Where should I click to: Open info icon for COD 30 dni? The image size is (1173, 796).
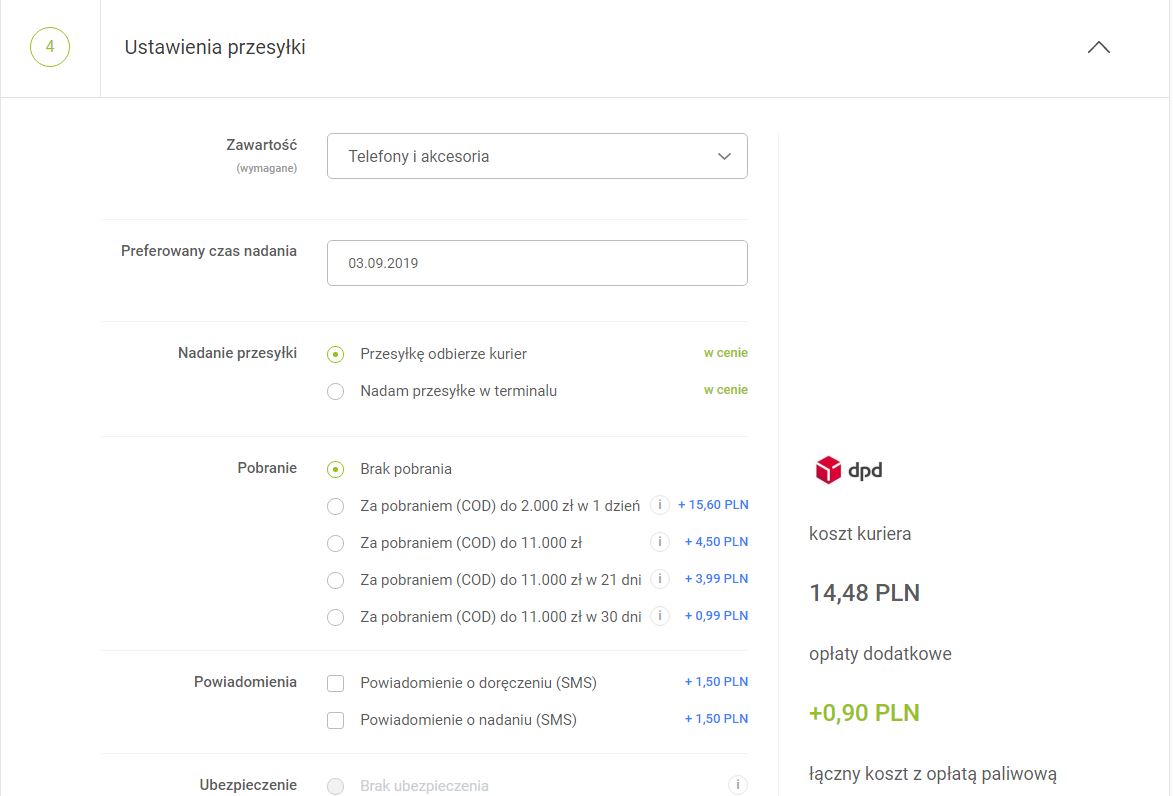pyautogui.click(x=659, y=616)
